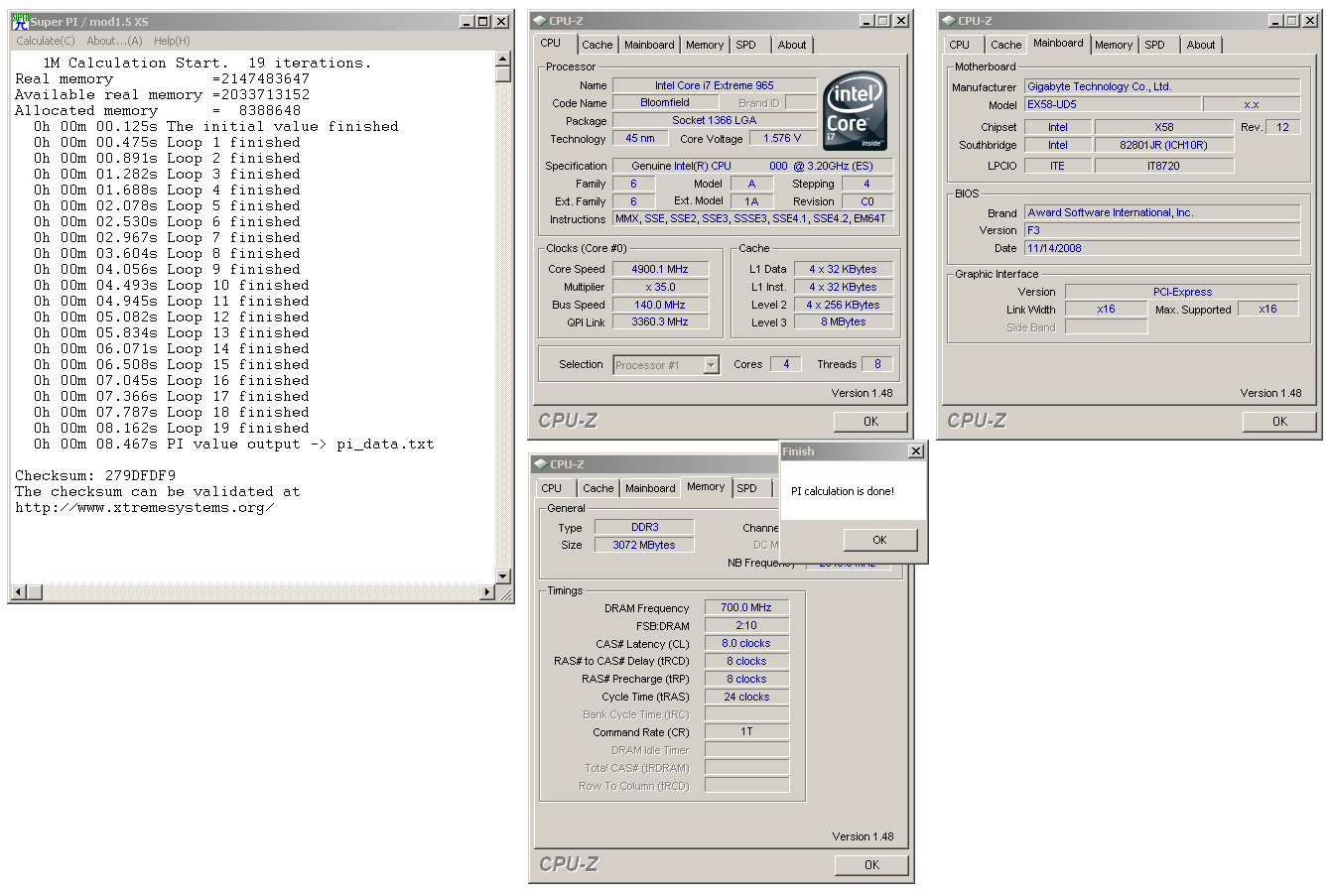Viewport: 1332px width, 896px height.
Task: Click Super PI vertical scrollbar up arrow
Action: 503,59
